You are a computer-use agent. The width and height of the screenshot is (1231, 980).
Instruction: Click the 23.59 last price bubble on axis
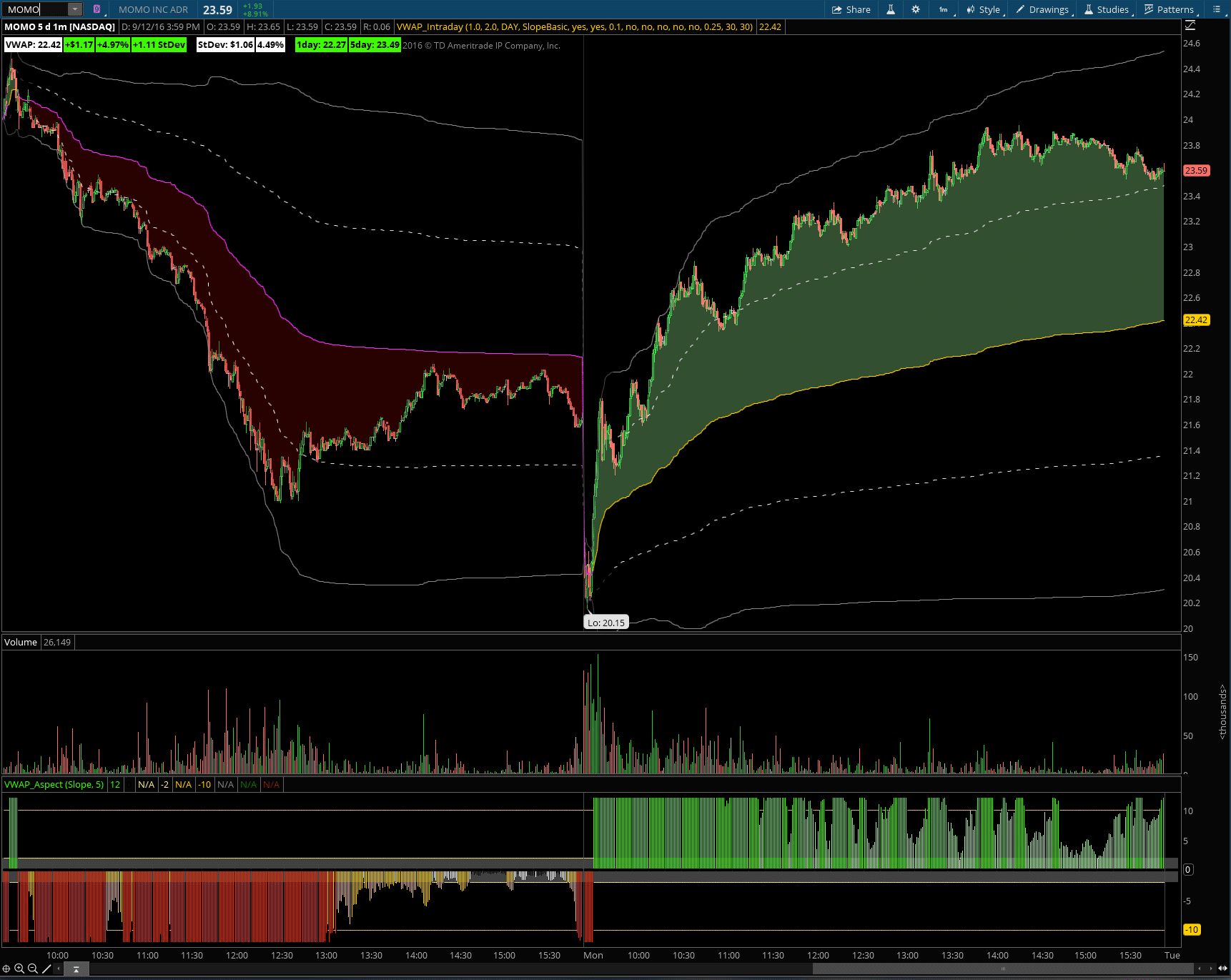pyautogui.click(x=1196, y=170)
